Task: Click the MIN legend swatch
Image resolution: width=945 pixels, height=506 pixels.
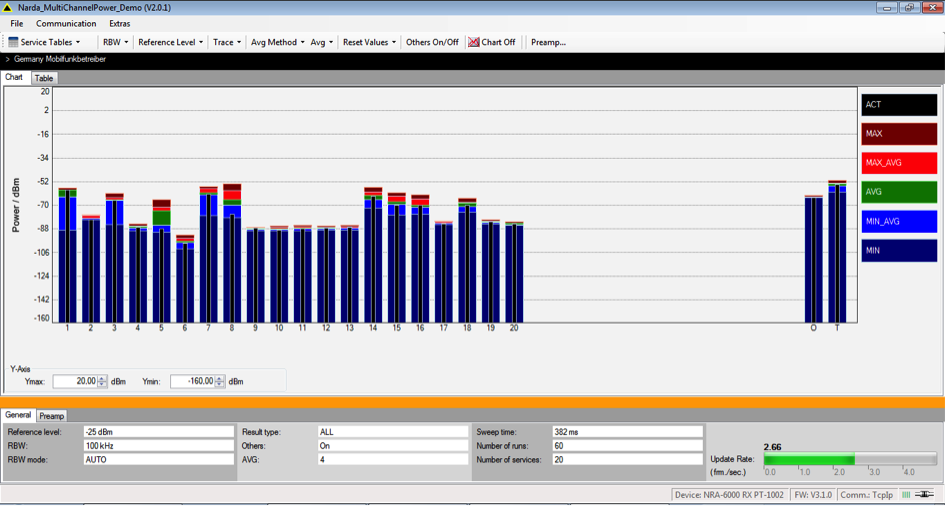Action: (x=899, y=251)
